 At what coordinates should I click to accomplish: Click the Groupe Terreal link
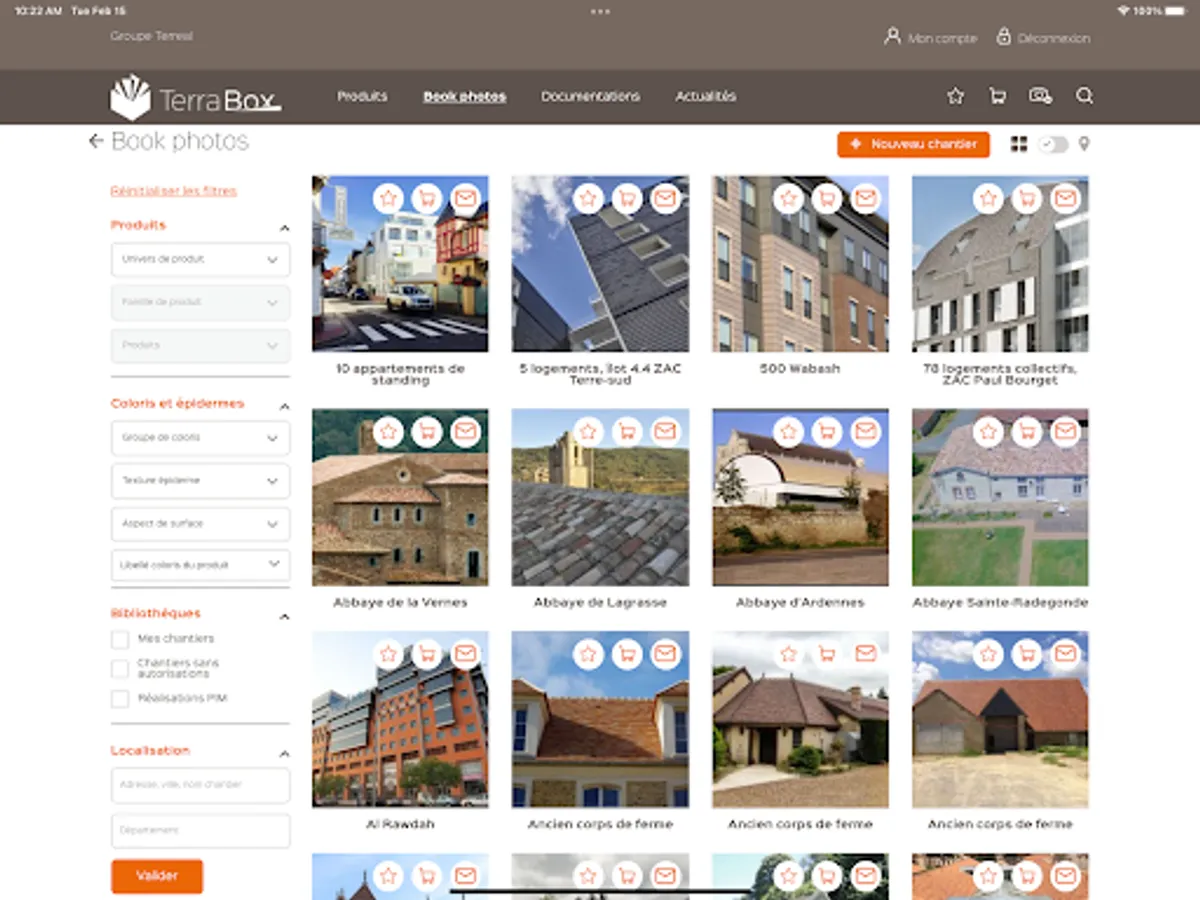pyautogui.click(x=151, y=36)
